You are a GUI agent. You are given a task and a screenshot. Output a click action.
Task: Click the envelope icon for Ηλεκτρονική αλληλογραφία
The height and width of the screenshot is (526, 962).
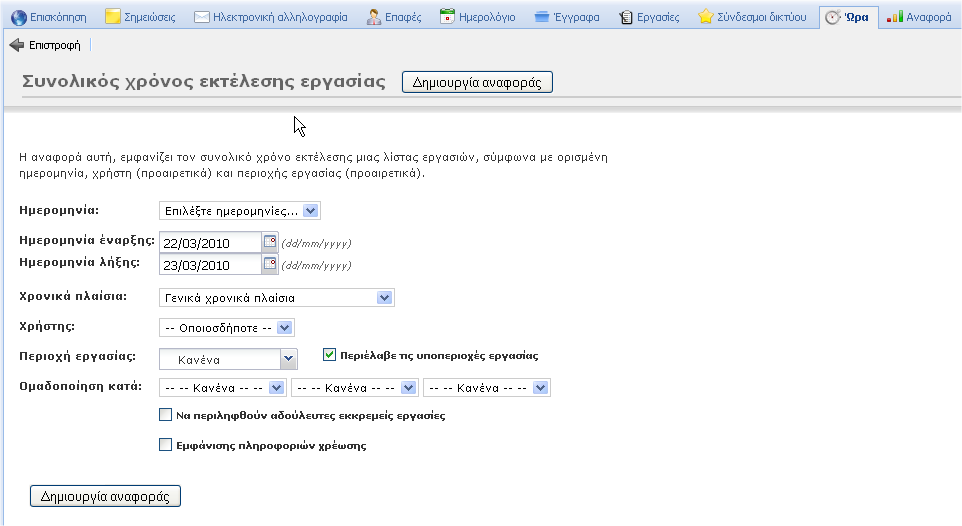(x=201, y=17)
